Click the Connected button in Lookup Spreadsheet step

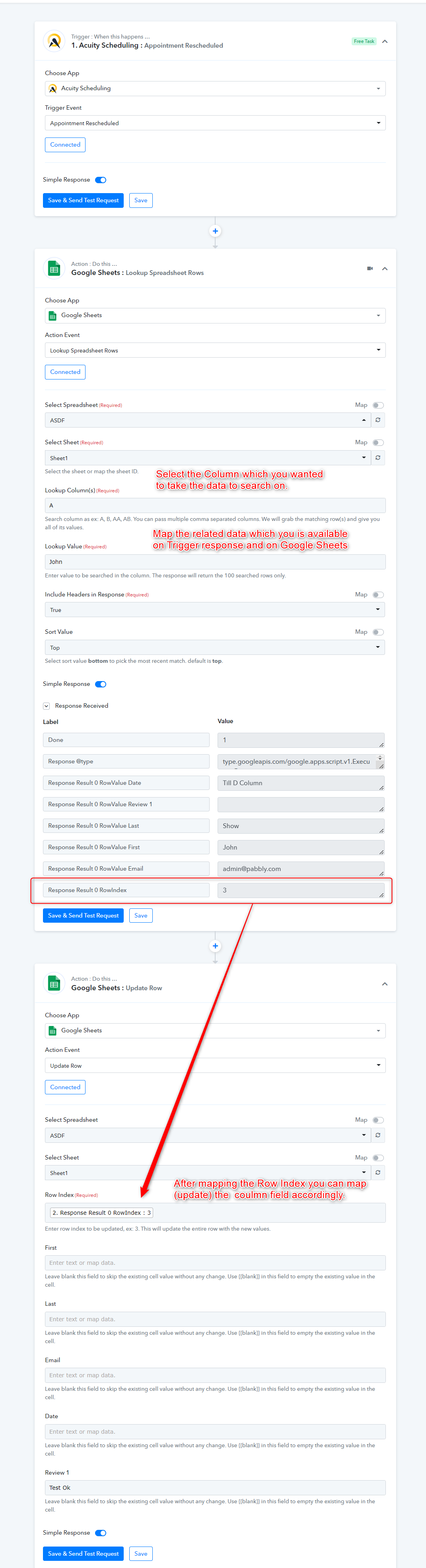click(65, 372)
